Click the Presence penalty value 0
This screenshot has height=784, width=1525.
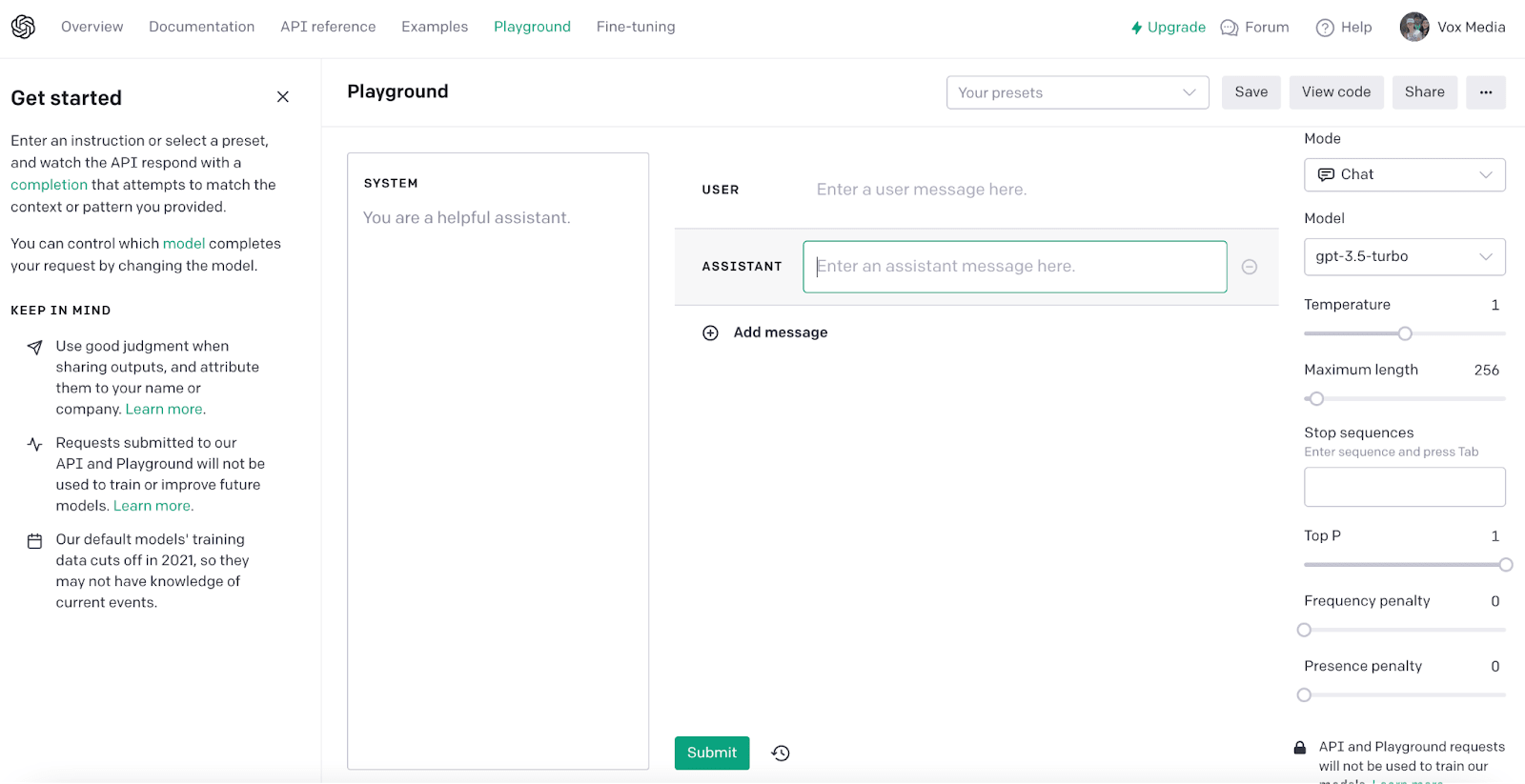click(x=1495, y=667)
